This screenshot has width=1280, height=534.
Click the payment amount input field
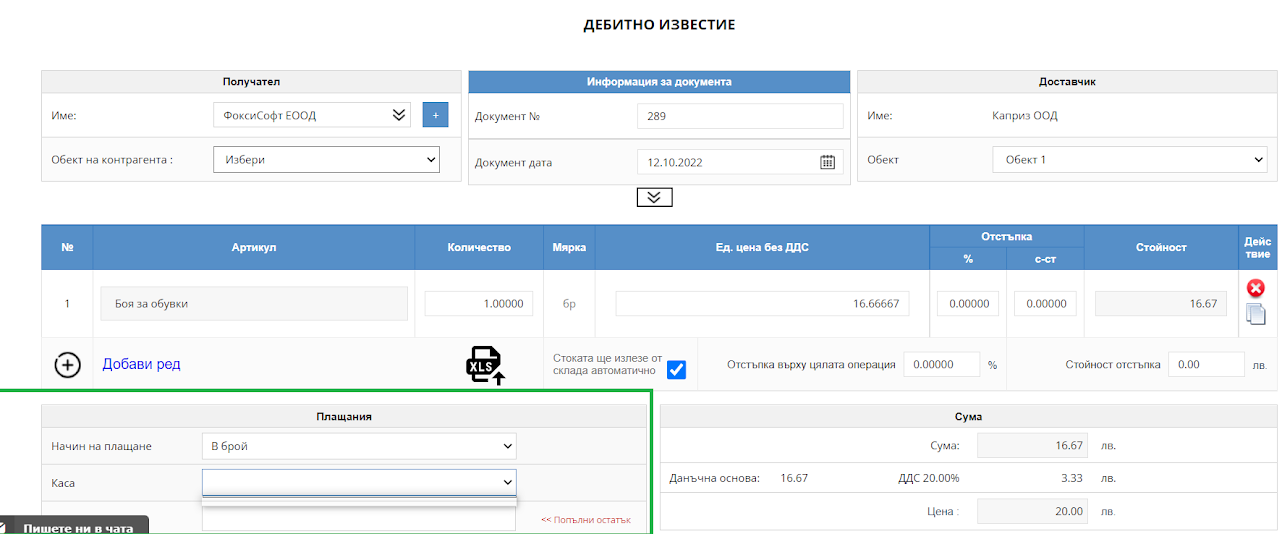(x=359, y=520)
